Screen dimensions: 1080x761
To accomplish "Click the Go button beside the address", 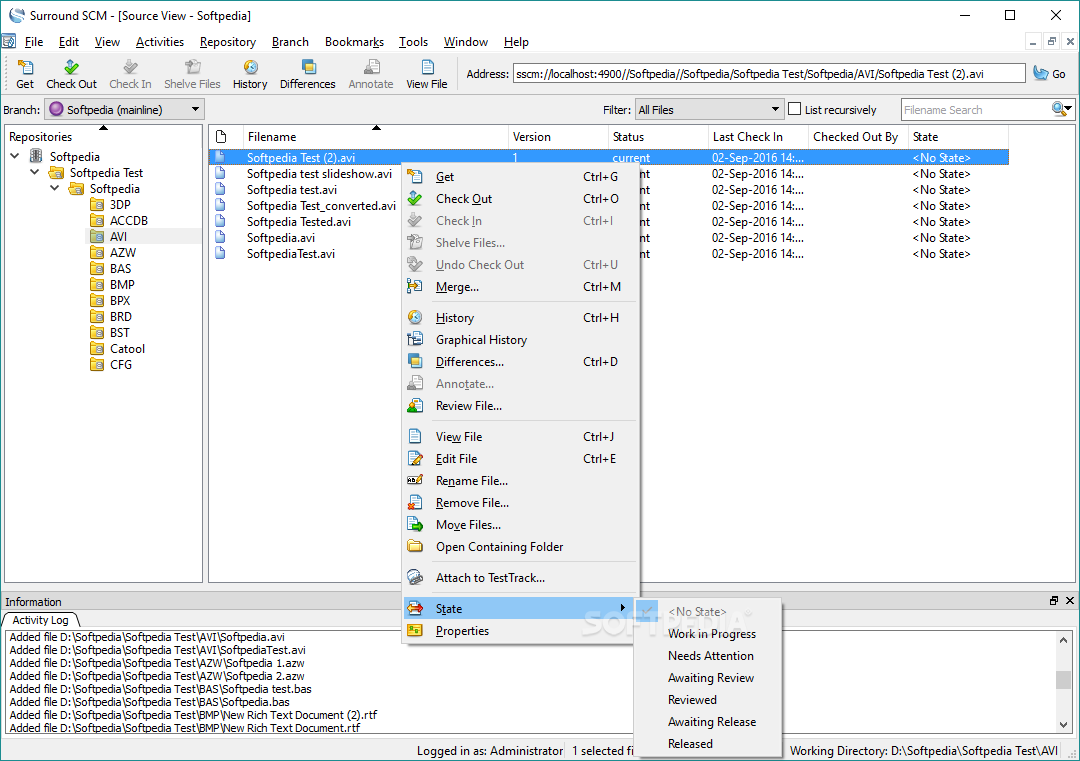I will [1050, 74].
